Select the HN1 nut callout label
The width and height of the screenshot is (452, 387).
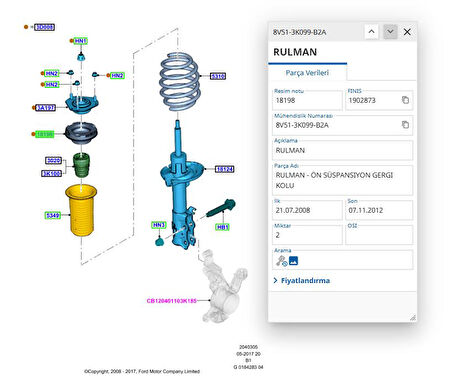point(80,41)
